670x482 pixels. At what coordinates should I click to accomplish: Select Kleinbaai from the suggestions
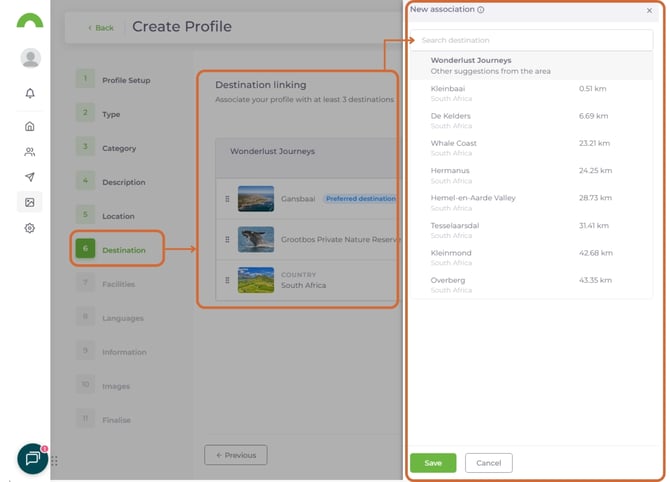[448, 88]
